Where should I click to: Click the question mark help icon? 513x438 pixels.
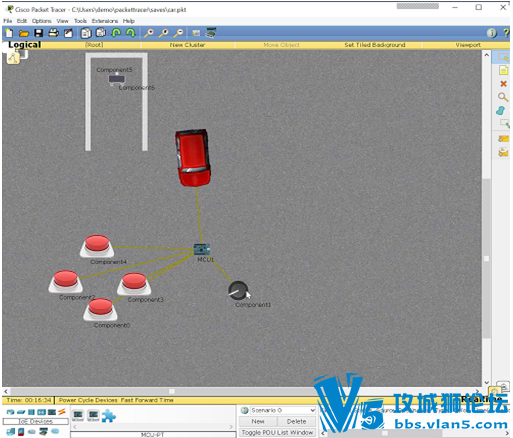pos(506,33)
